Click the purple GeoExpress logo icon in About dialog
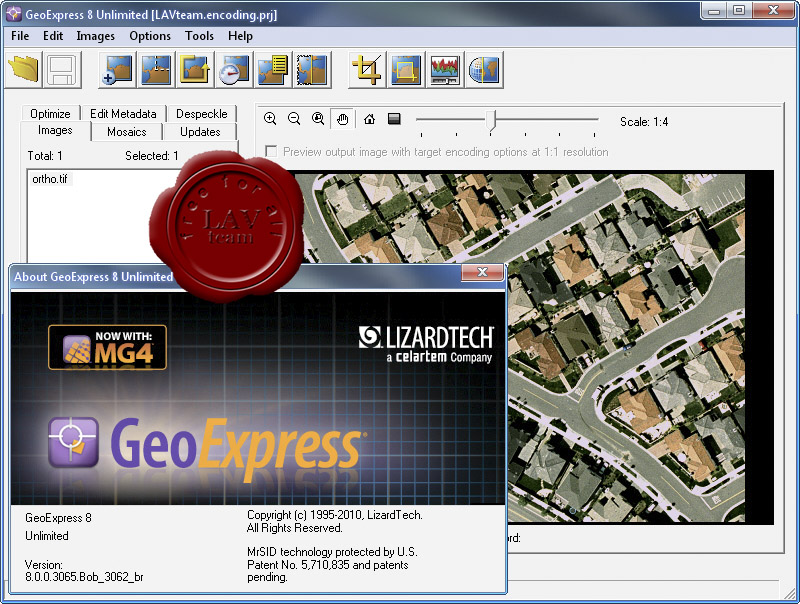800x604 pixels. pos(73,442)
